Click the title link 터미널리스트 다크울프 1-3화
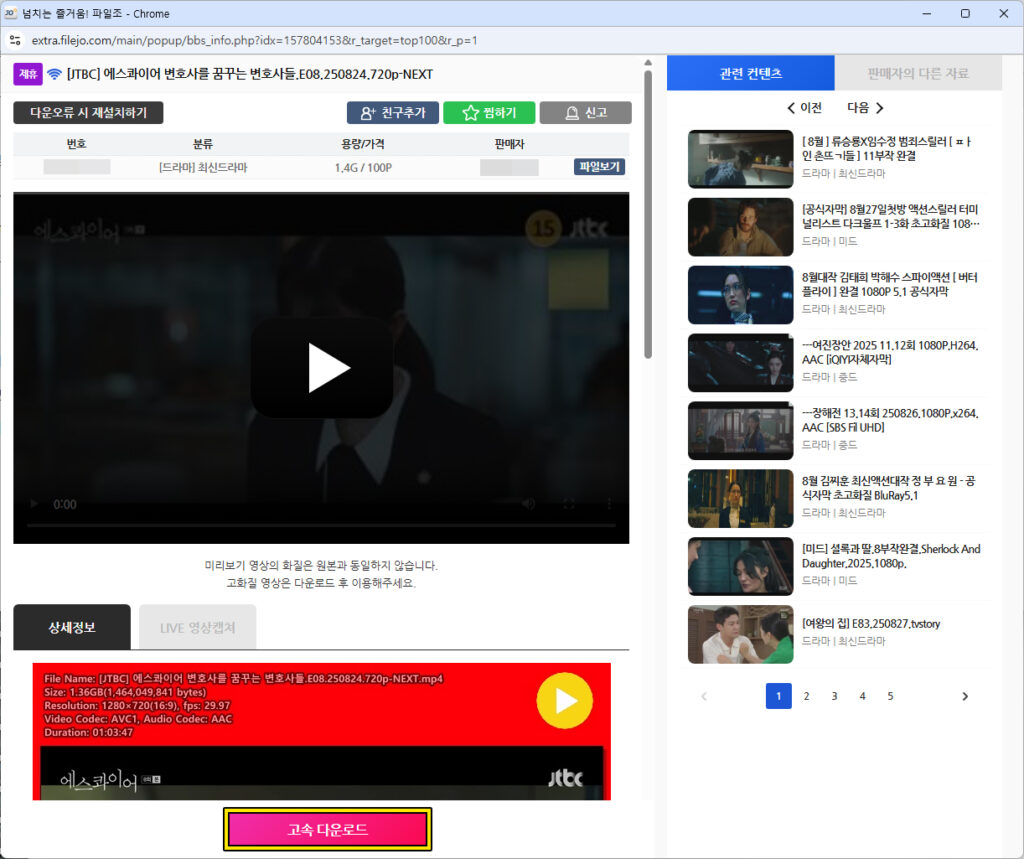 tap(891, 216)
